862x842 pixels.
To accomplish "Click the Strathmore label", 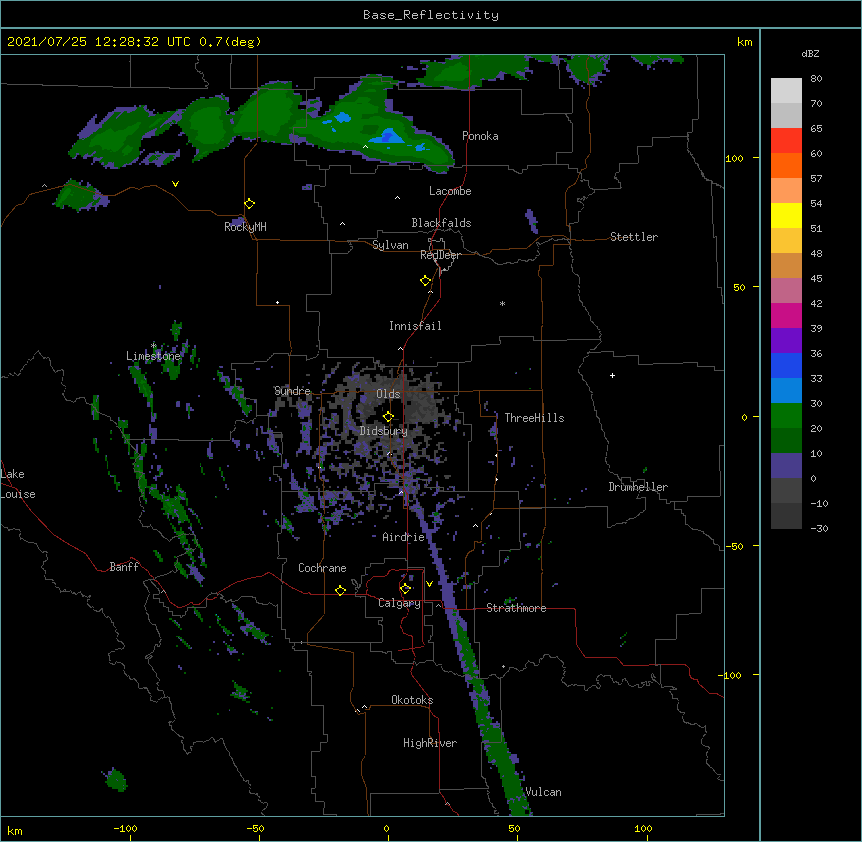I will (x=516, y=608).
